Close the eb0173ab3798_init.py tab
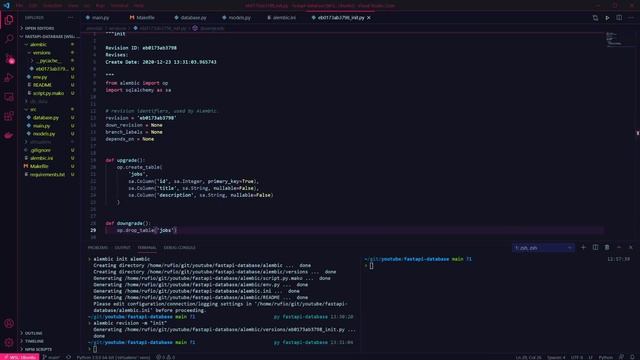Viewport: 640px width, 360px height. [x=369, y=18]
